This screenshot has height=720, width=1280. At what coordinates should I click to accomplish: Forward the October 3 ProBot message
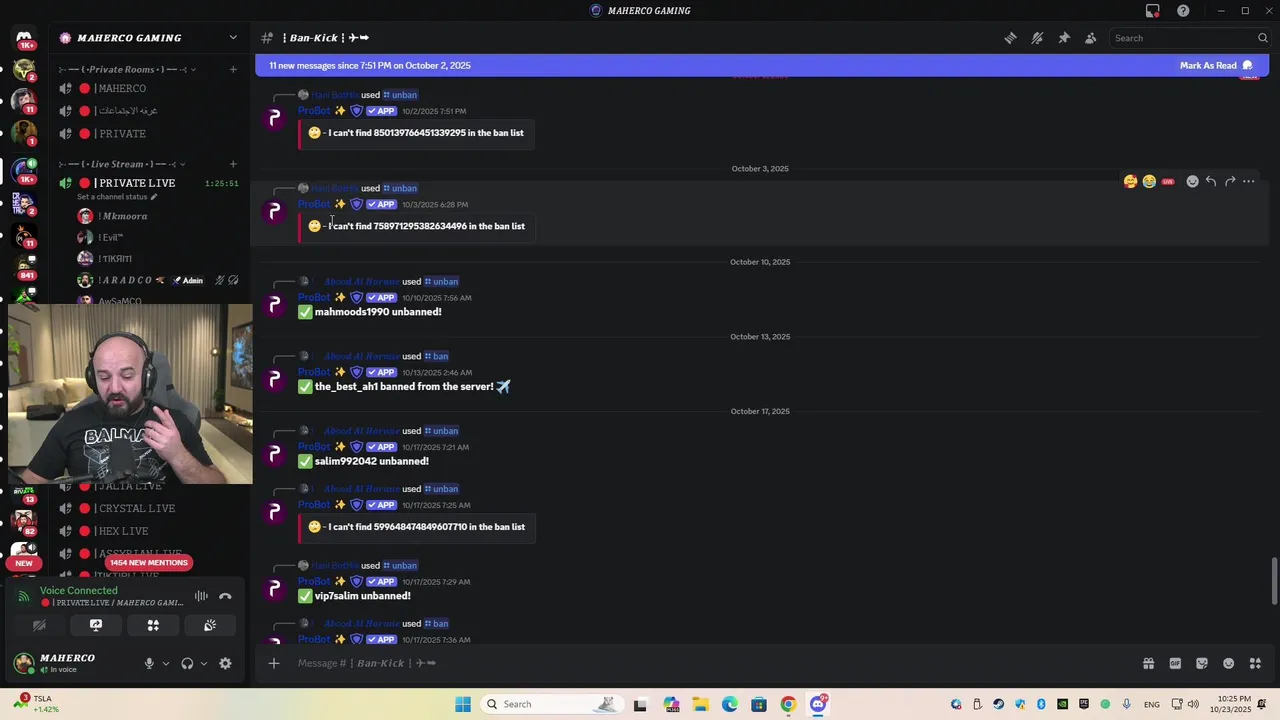pos(1230,181)
